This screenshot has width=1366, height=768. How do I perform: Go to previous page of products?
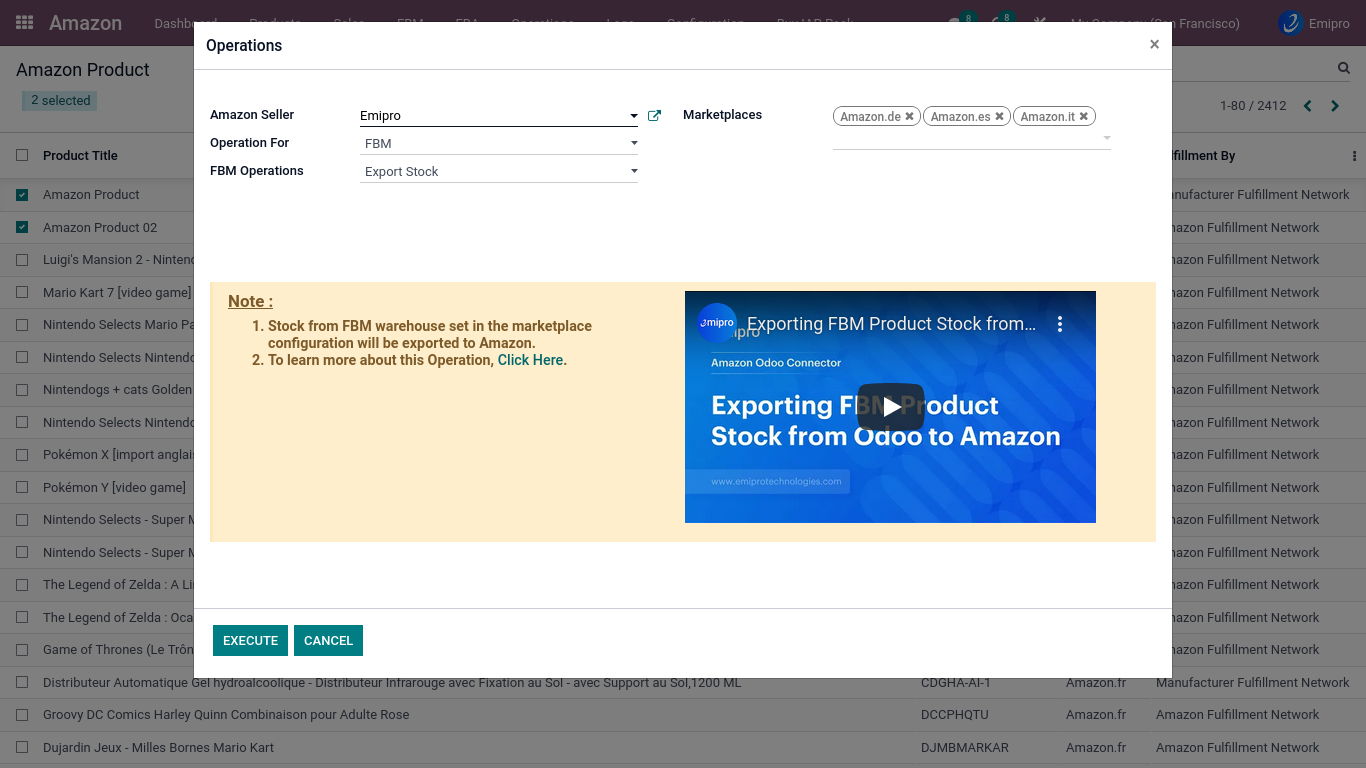[x=1307, y=106]
